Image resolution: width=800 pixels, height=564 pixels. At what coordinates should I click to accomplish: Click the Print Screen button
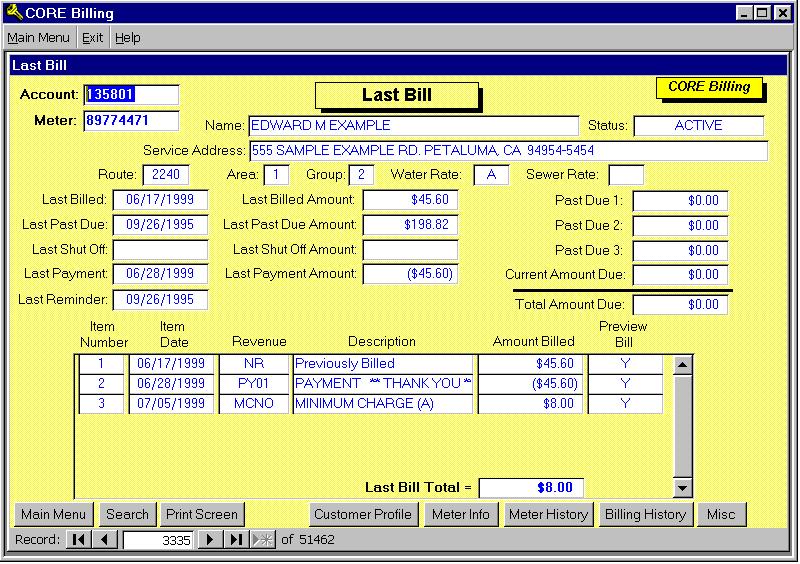[x=202, y=514]
